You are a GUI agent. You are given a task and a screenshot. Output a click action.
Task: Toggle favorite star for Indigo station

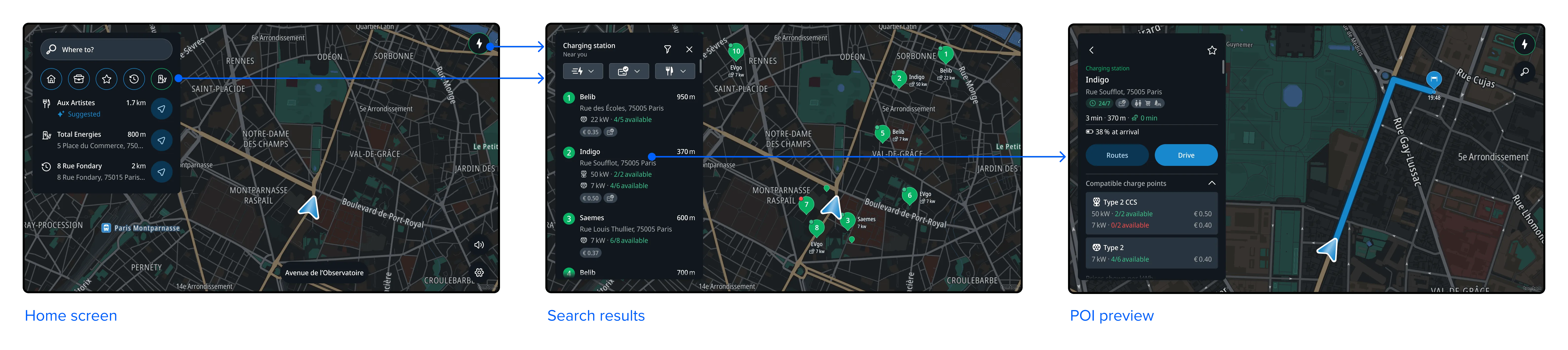coord(1212,51)
